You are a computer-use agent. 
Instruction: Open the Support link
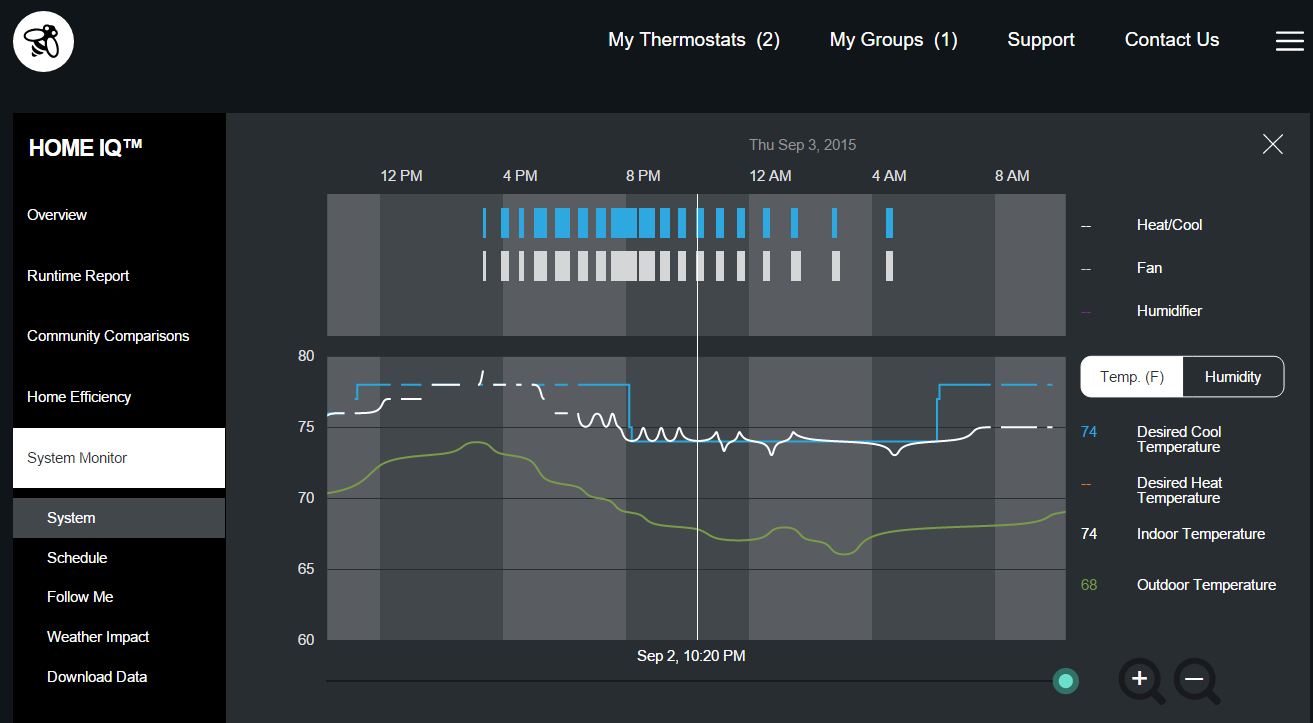click(1040, 40)
